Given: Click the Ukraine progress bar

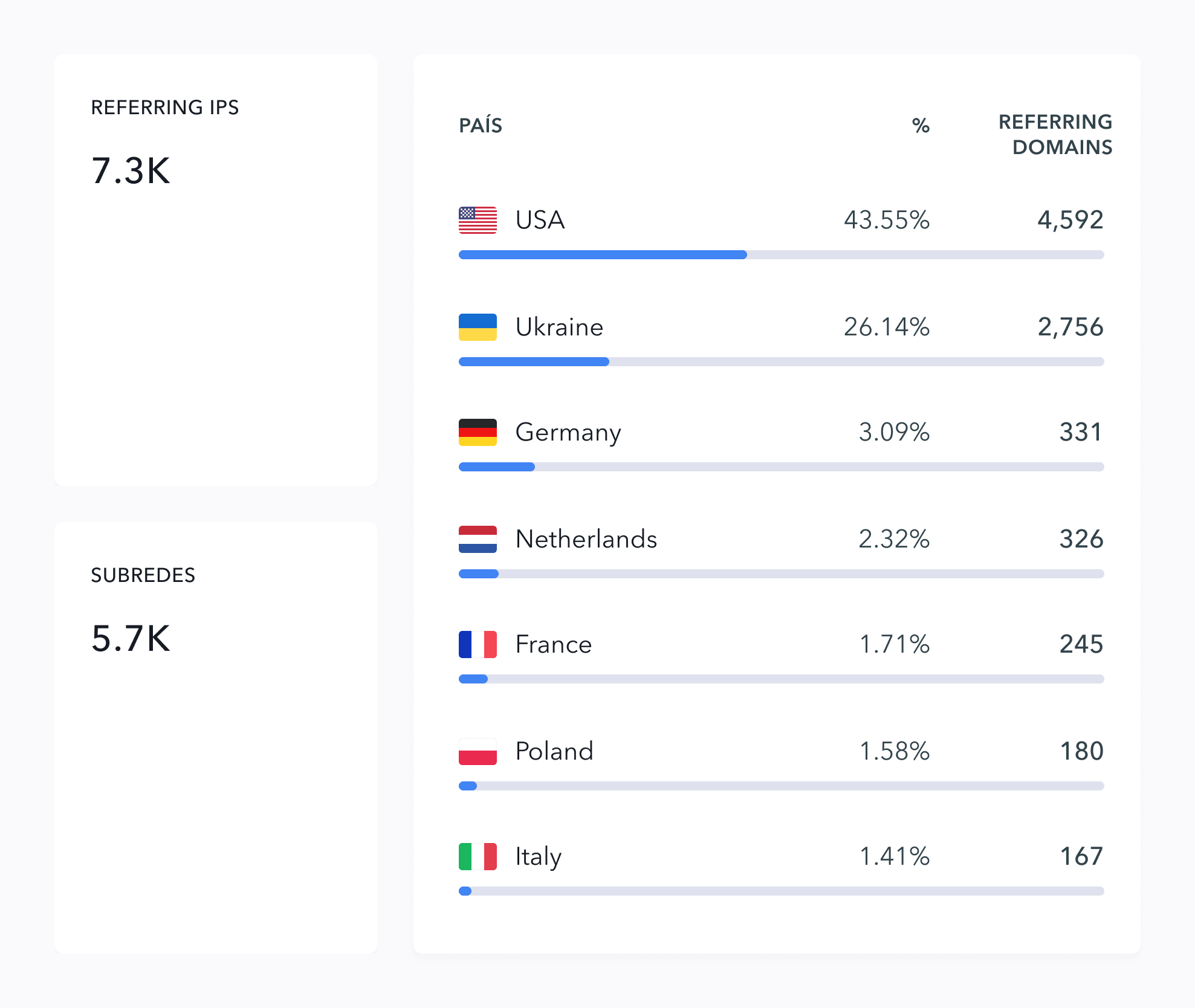Looking at the screenshot, I should coord(781,362).
